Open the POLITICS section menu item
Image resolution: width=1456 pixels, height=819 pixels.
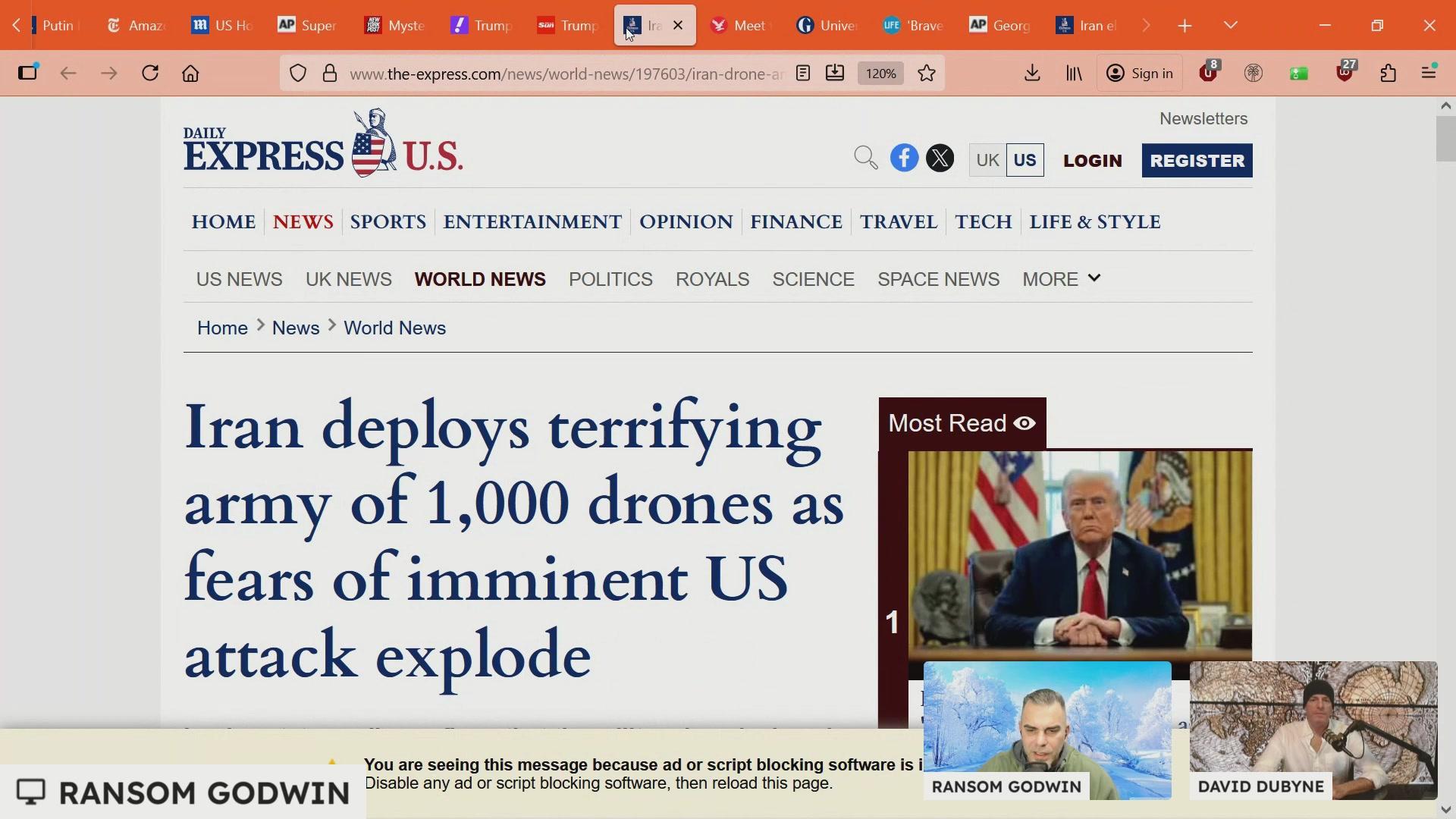pyautogui.click(x=610, y=280)
